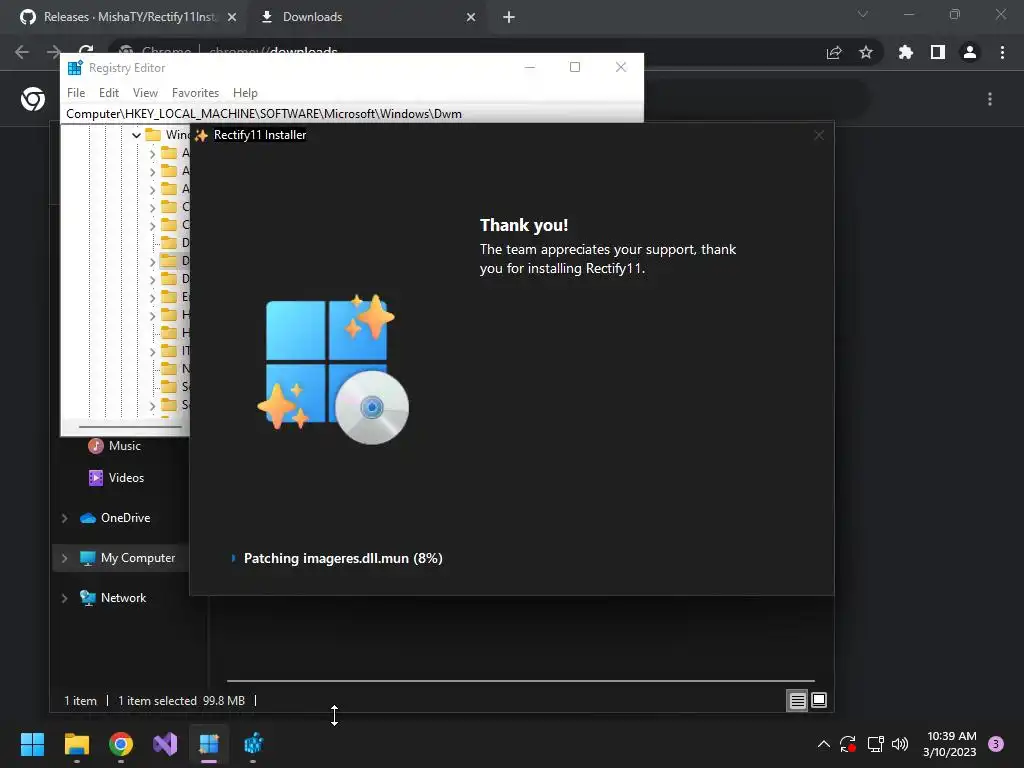The height and width of the screenshot is (768, 1024).
Task: Click the Thank you! heading
Action: click(524, 225)
